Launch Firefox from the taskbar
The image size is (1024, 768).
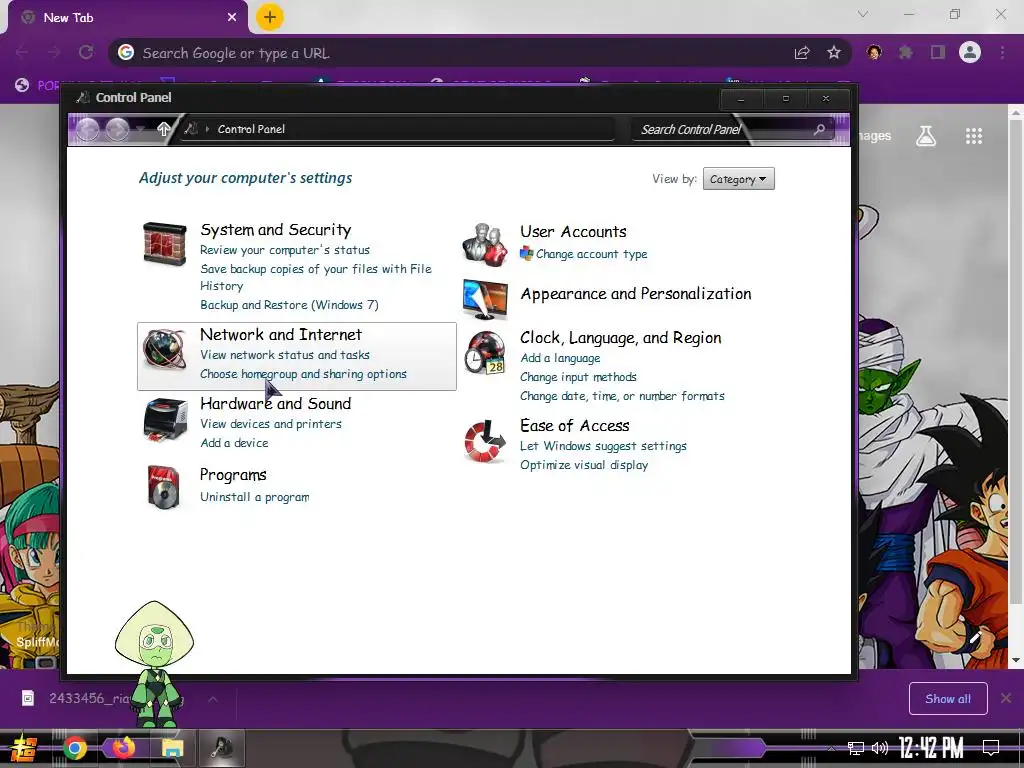123,748
